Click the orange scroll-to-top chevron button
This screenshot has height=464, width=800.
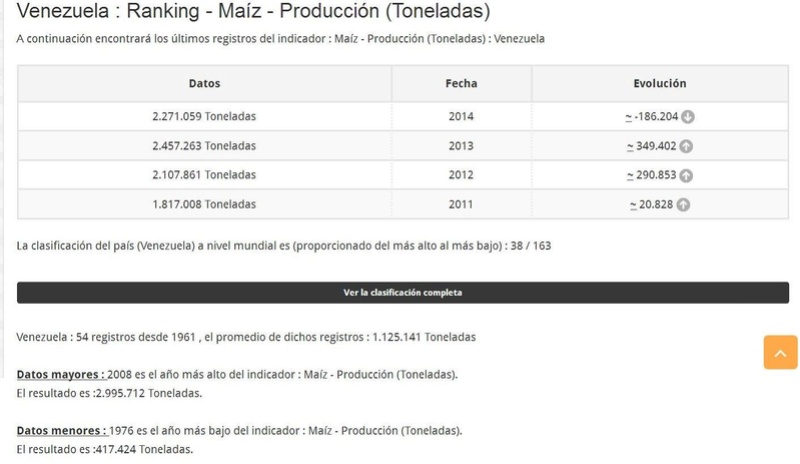[780, 352]
